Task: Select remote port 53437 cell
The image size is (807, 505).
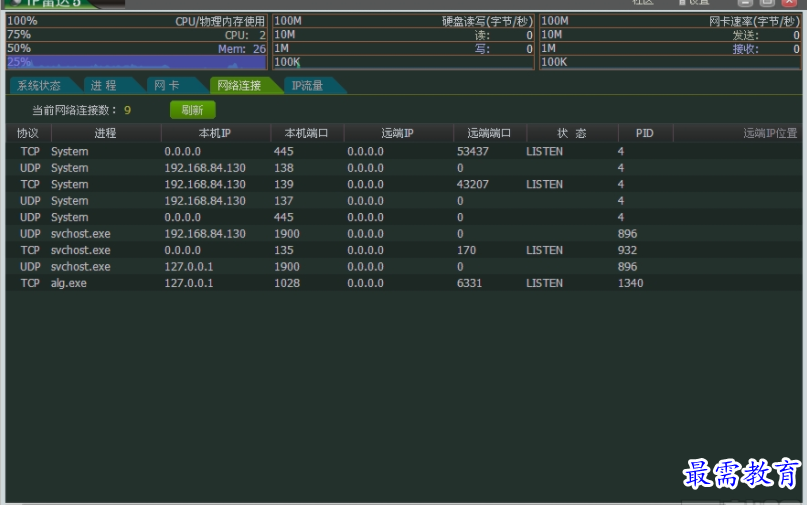Action: pos(472,151)
